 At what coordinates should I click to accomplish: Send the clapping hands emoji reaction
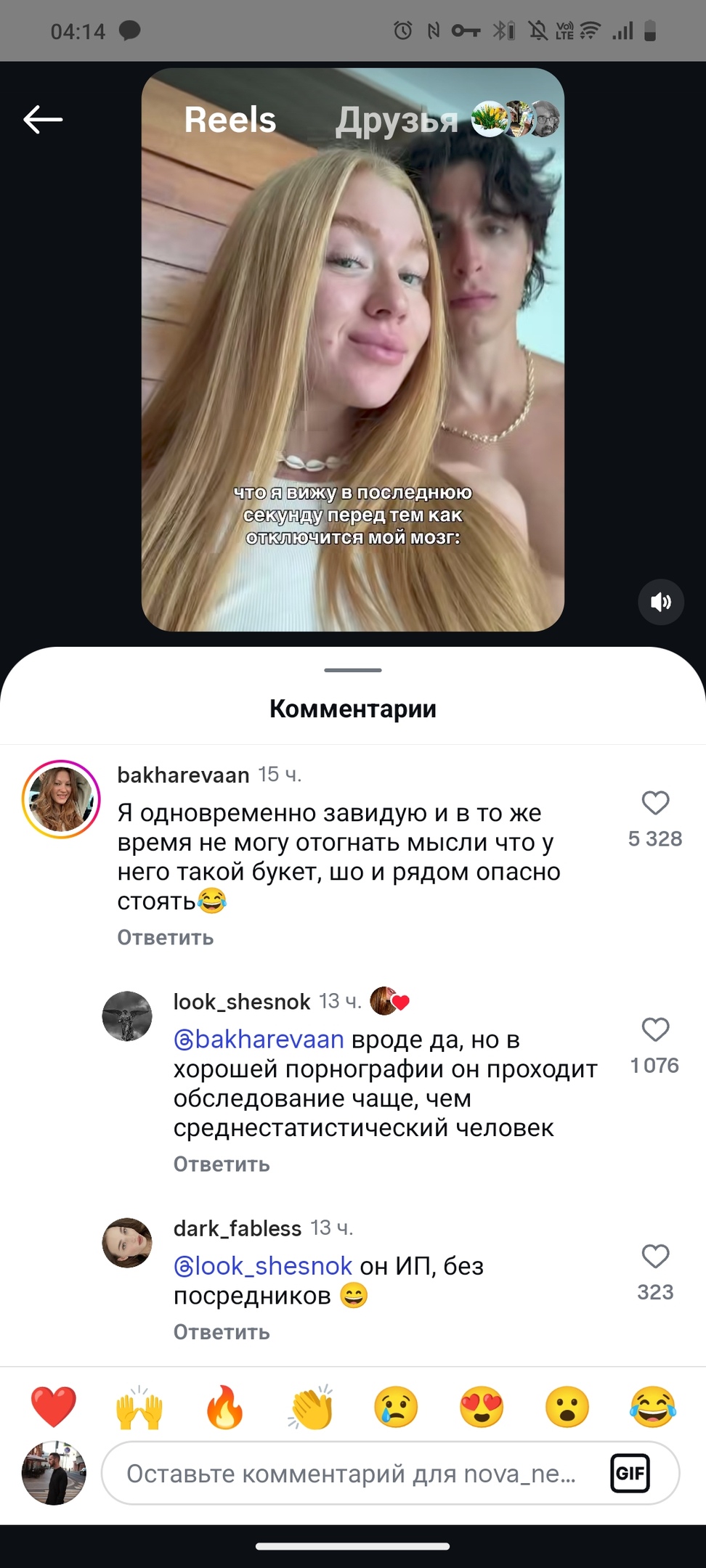[311, 1406]
